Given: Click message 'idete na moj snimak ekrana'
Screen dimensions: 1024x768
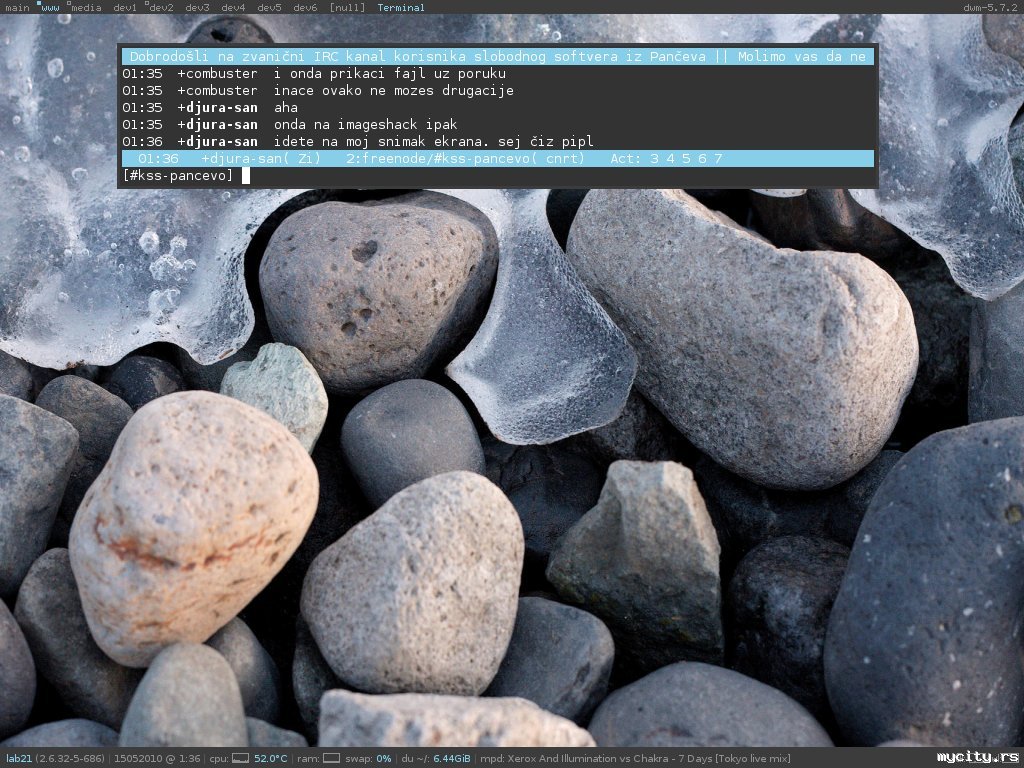Looking at the screenshot, I should 434,142.
